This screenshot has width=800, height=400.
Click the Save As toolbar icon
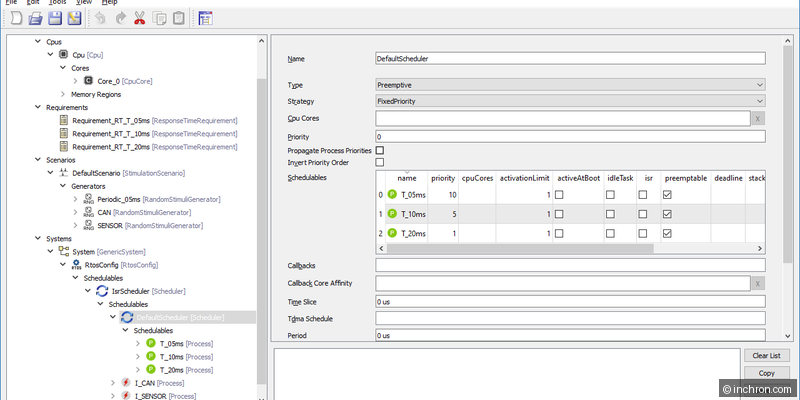[73, 19]
